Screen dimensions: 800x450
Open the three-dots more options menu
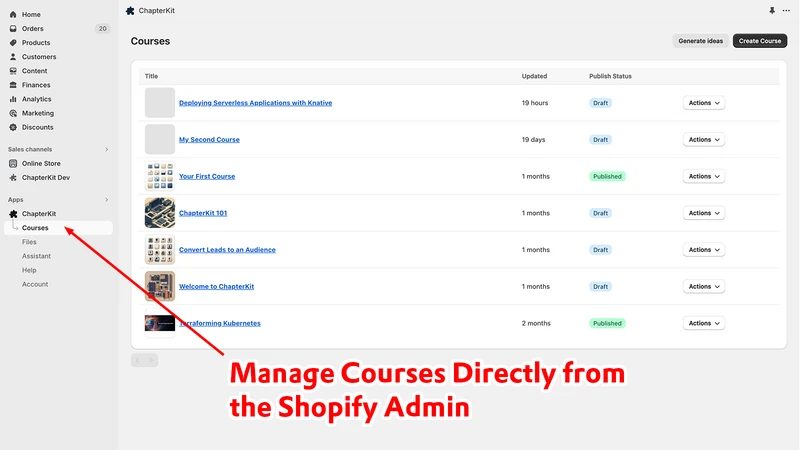786,11
